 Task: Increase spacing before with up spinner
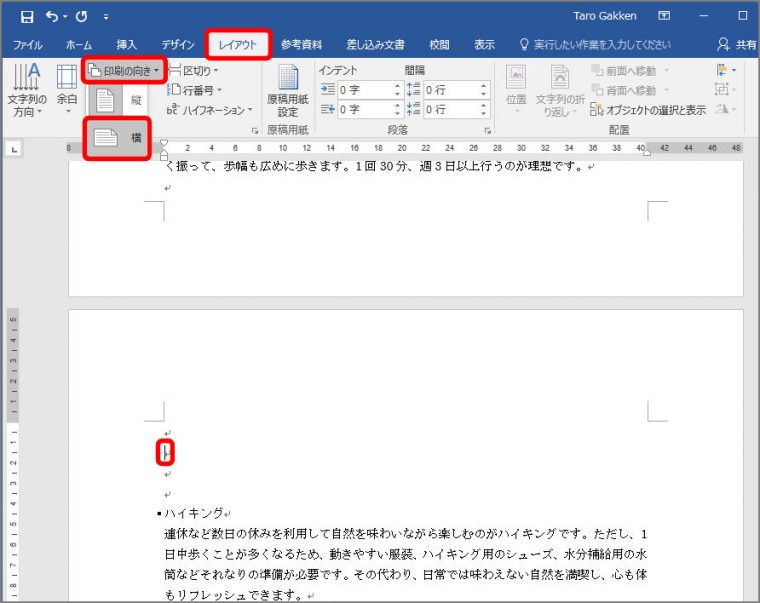(x=484, y=86)
